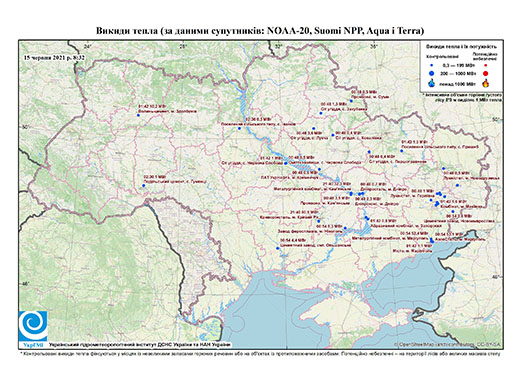This screenshot has width=520, height=368.
Task: Click the orange flame icon in legend
Action: point(486,83)
